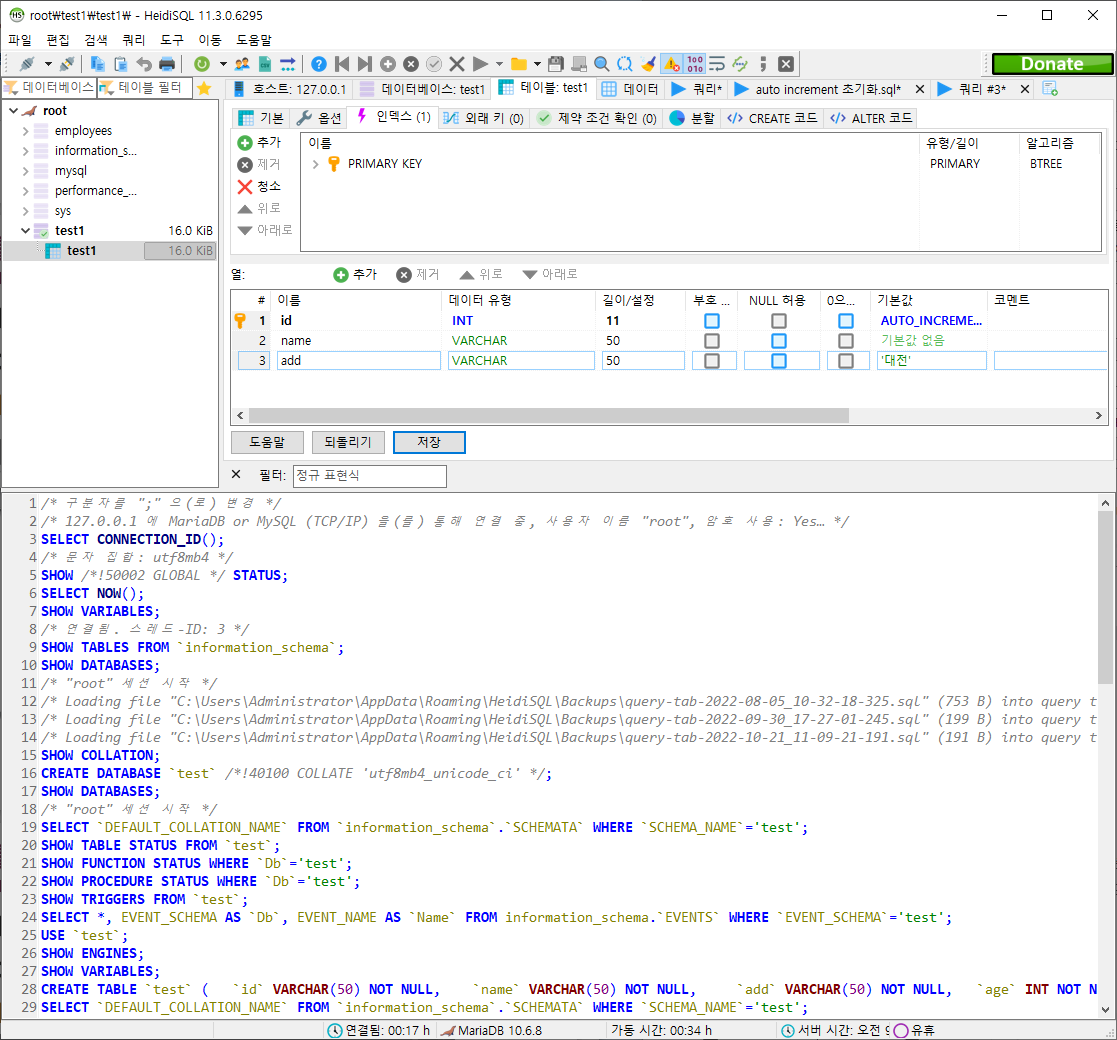The image size is (1117, 1040).
Task: Click the green Donate button
Action: pos(1051,64)
